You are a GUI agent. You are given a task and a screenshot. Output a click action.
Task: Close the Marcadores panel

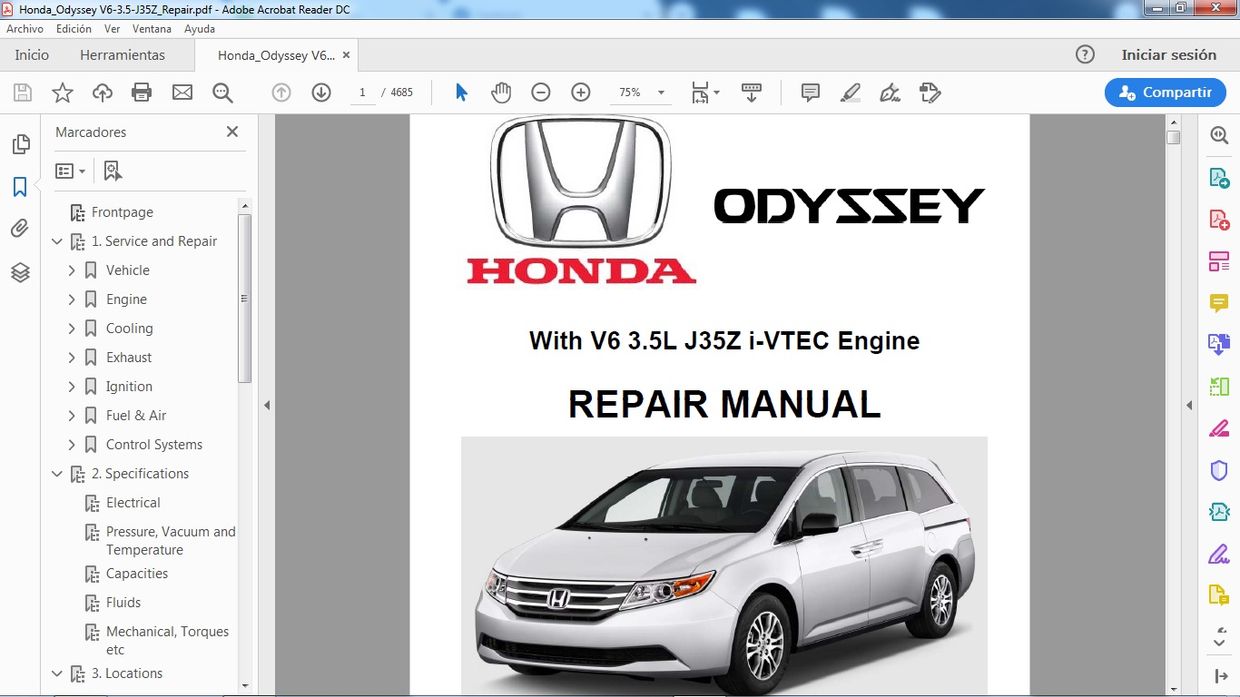232,132
